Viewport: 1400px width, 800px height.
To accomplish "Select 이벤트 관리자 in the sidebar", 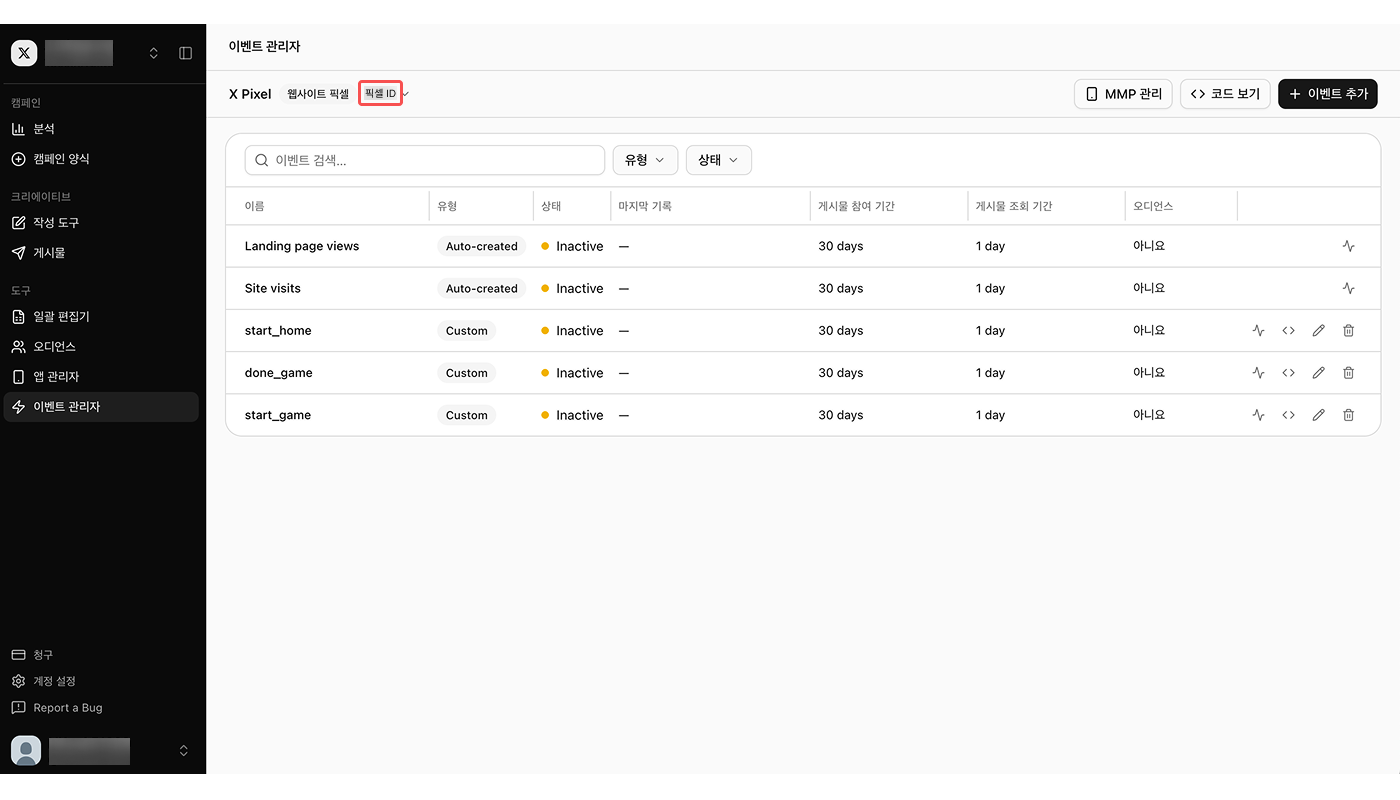I will pyautogui.click(x=101, y=407).
